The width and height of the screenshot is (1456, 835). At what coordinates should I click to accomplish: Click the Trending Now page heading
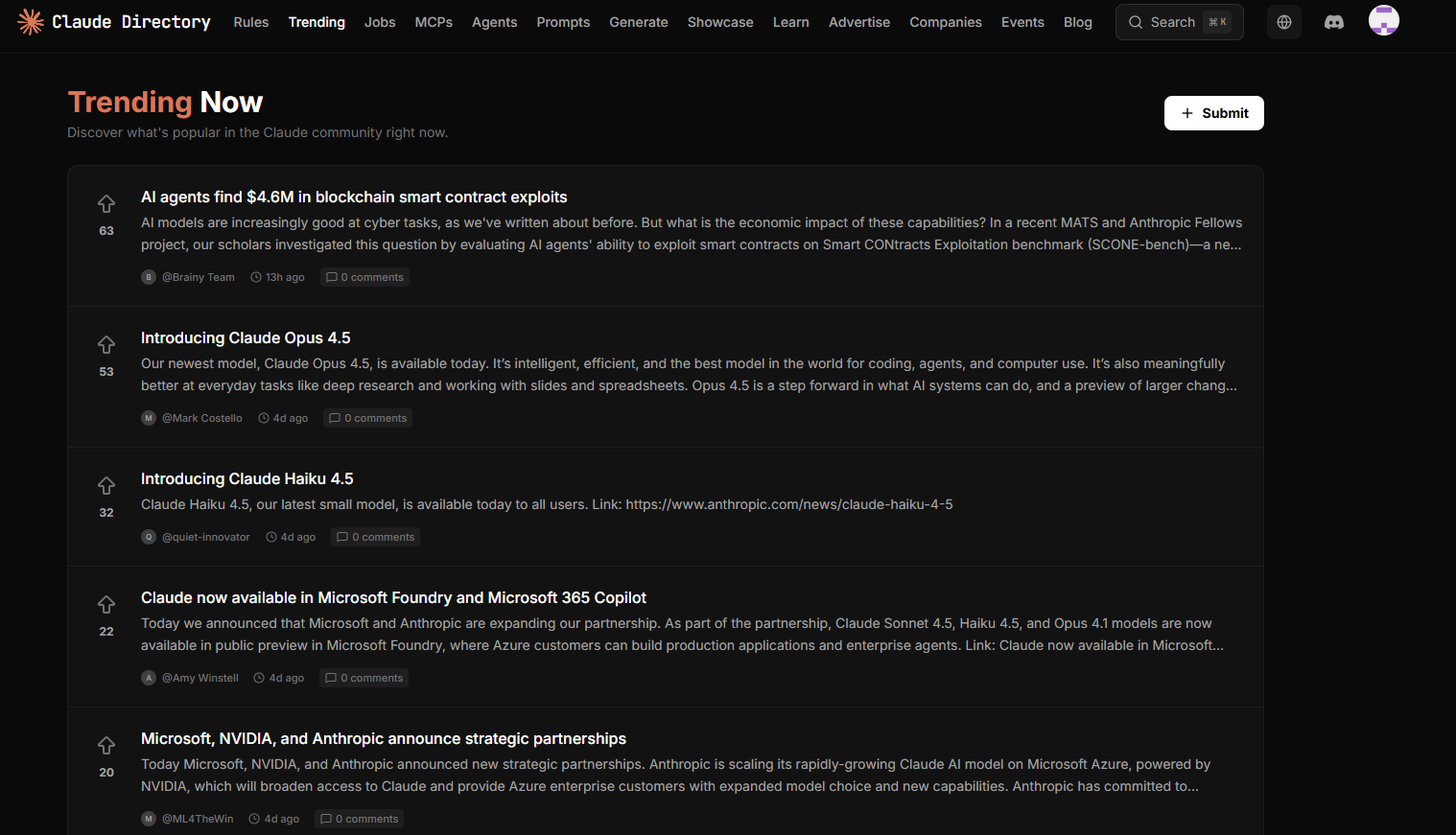tap(165, 102)
